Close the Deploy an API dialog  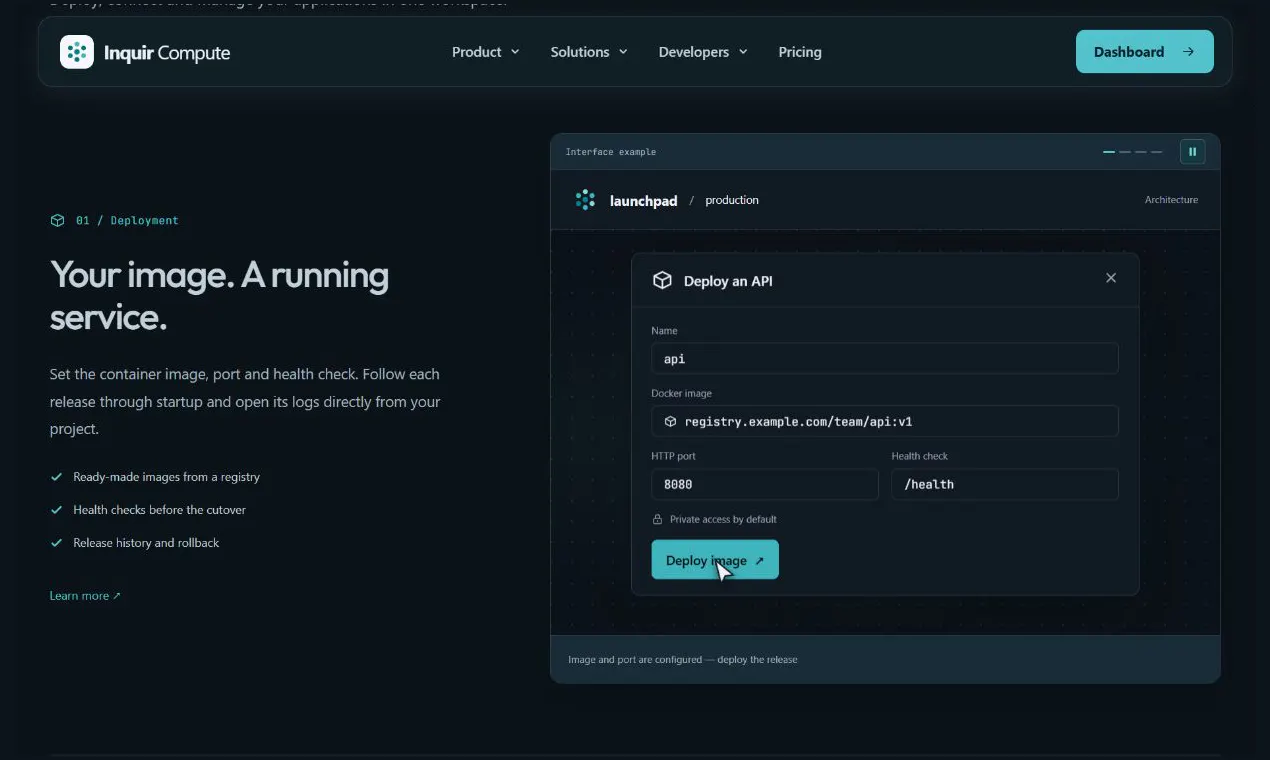[x=1111, y=278]
